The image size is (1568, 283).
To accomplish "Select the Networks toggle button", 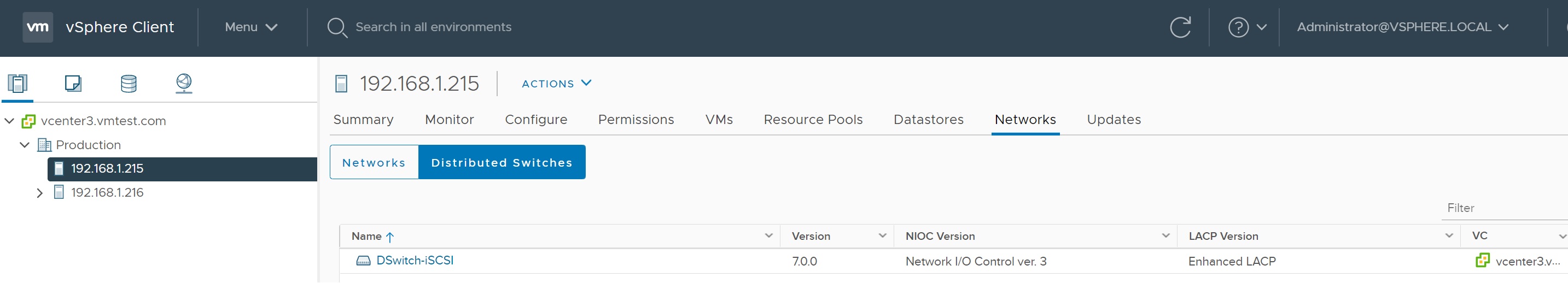I will (374, 162).
